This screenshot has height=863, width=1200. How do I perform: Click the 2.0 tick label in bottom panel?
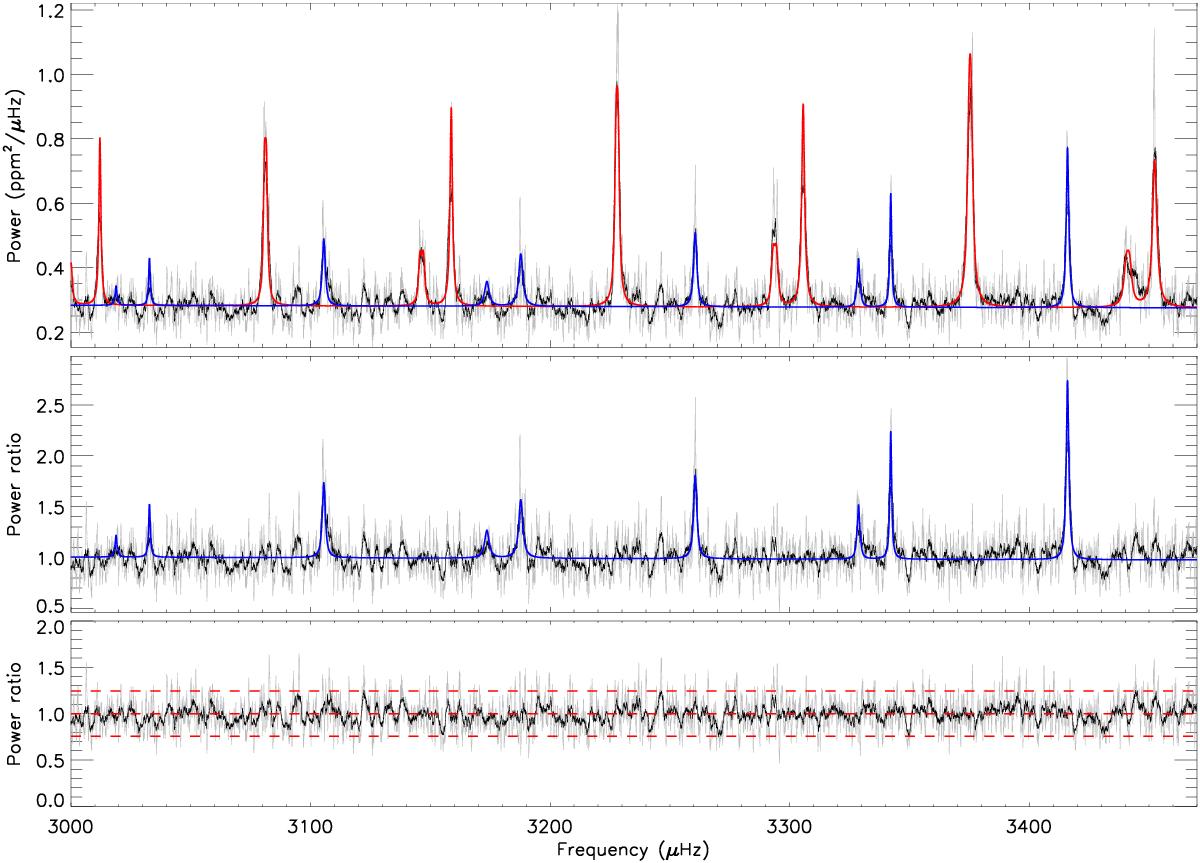pyautogui.click(x=45, y=628)
